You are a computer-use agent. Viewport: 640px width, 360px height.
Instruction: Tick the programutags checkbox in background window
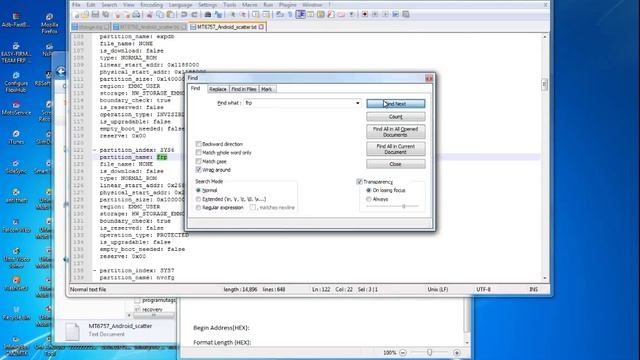(138, 300)
